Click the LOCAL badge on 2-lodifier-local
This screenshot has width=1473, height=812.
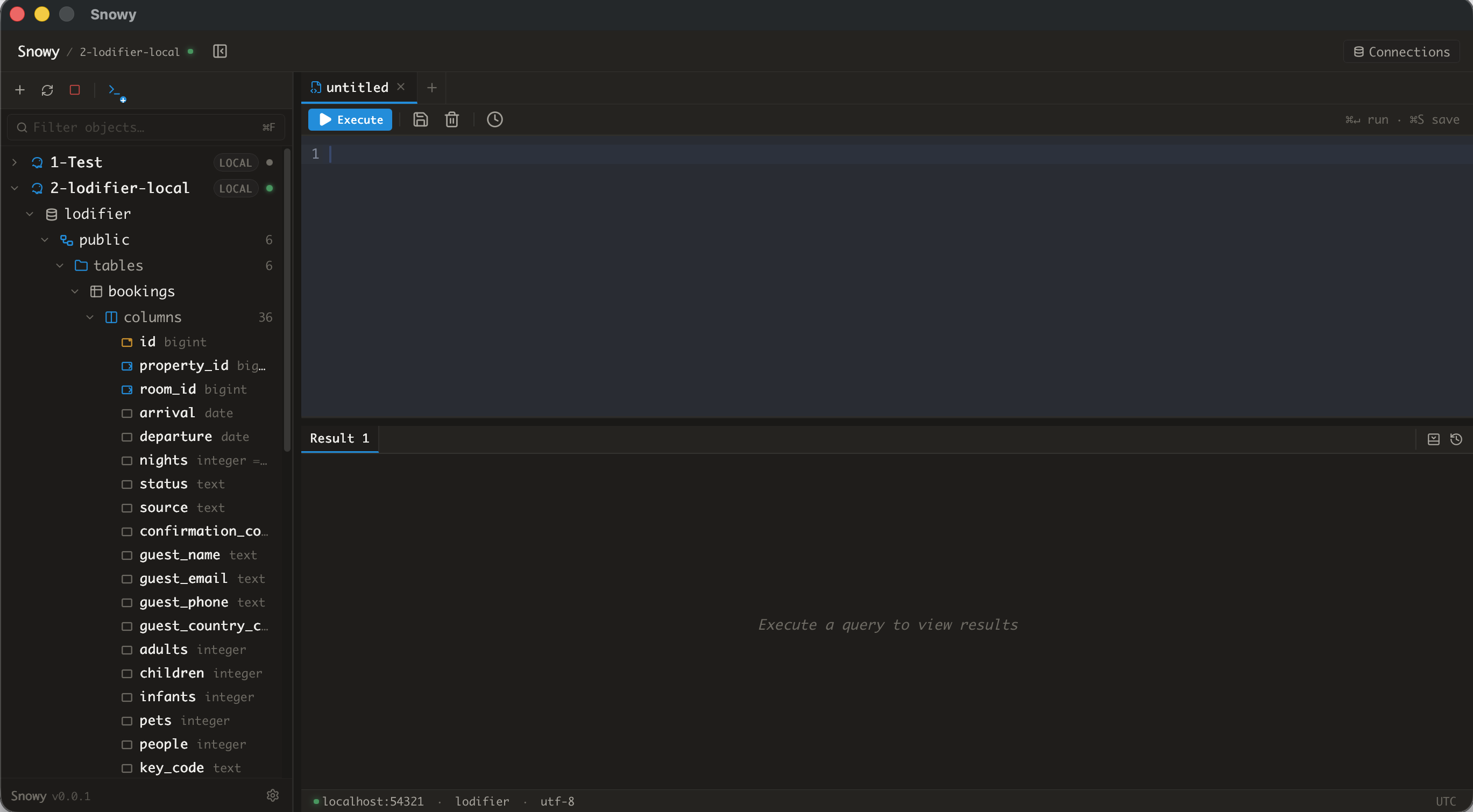pos(236,189)
